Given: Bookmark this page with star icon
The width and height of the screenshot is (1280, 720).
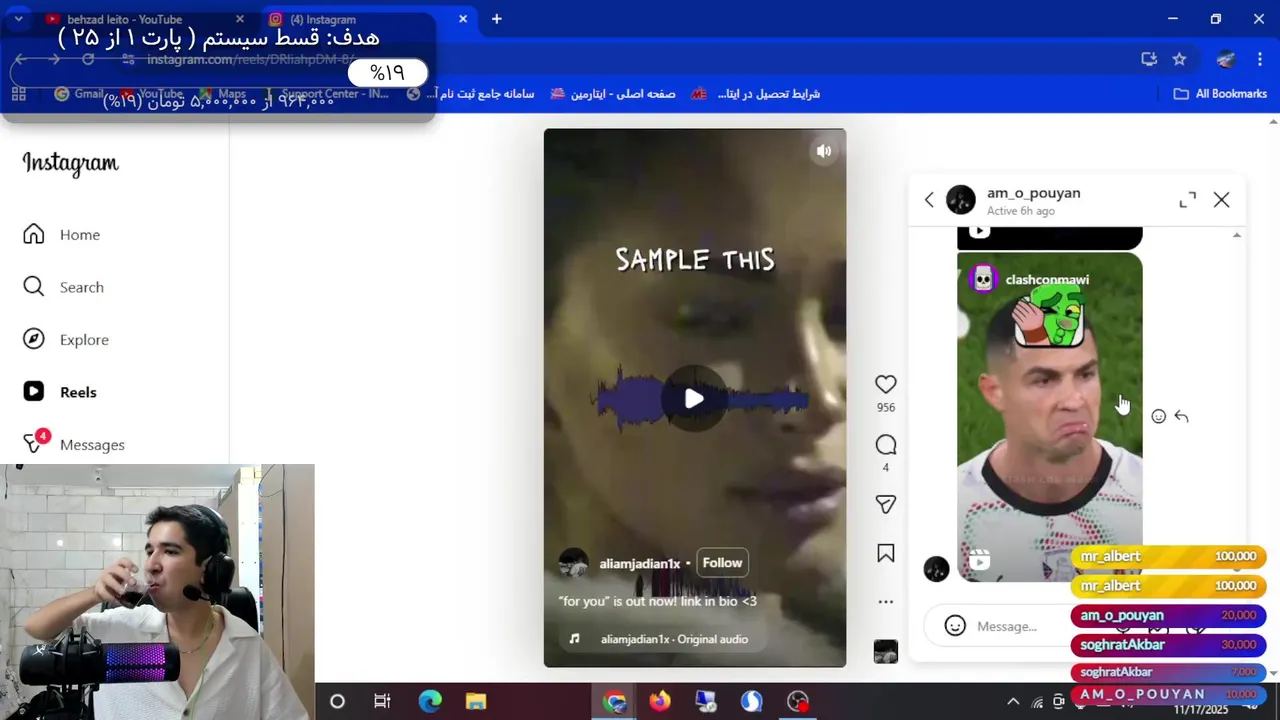Looking at the screenshot, I should pos(1179,59).
